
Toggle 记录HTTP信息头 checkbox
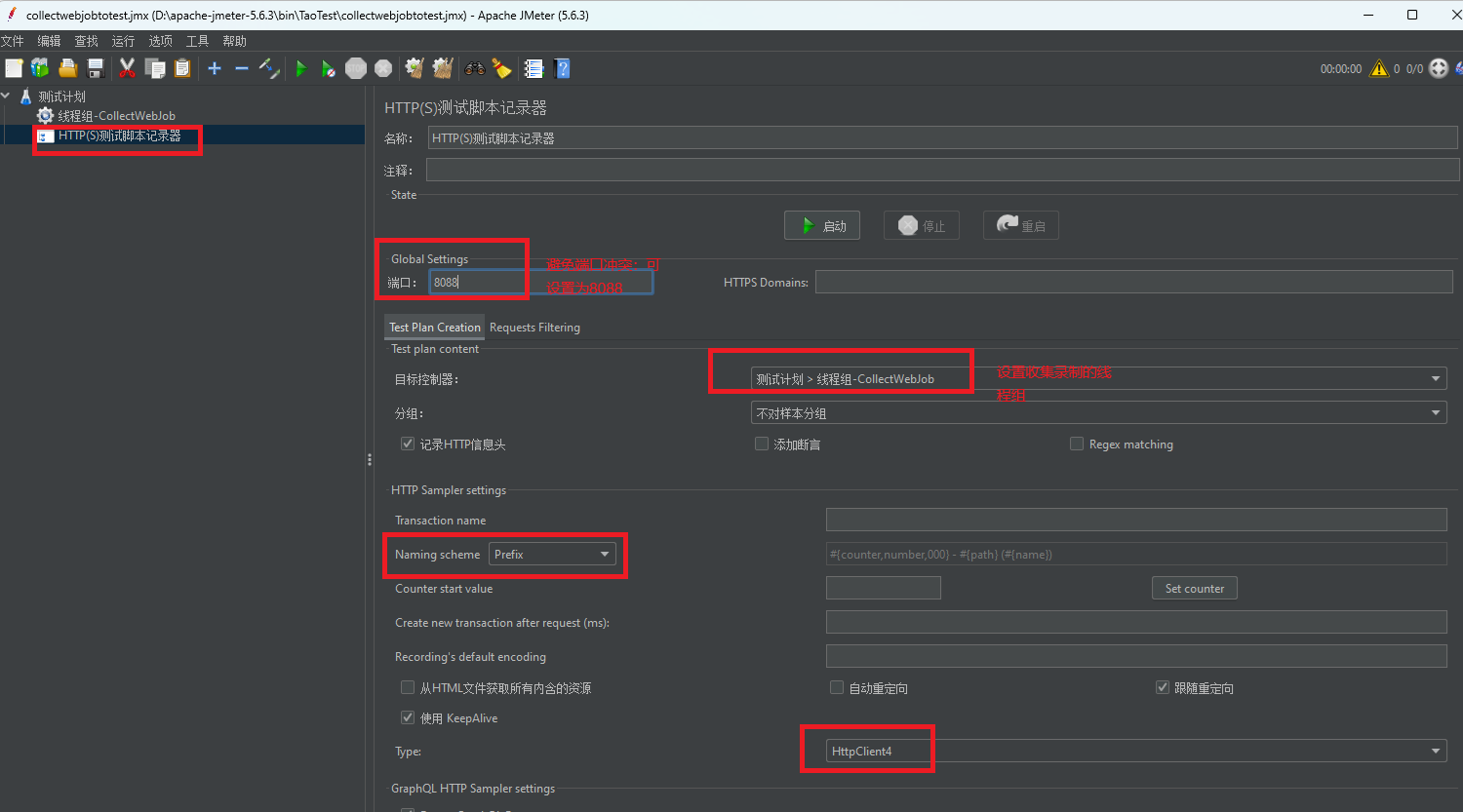coord(408,444)
